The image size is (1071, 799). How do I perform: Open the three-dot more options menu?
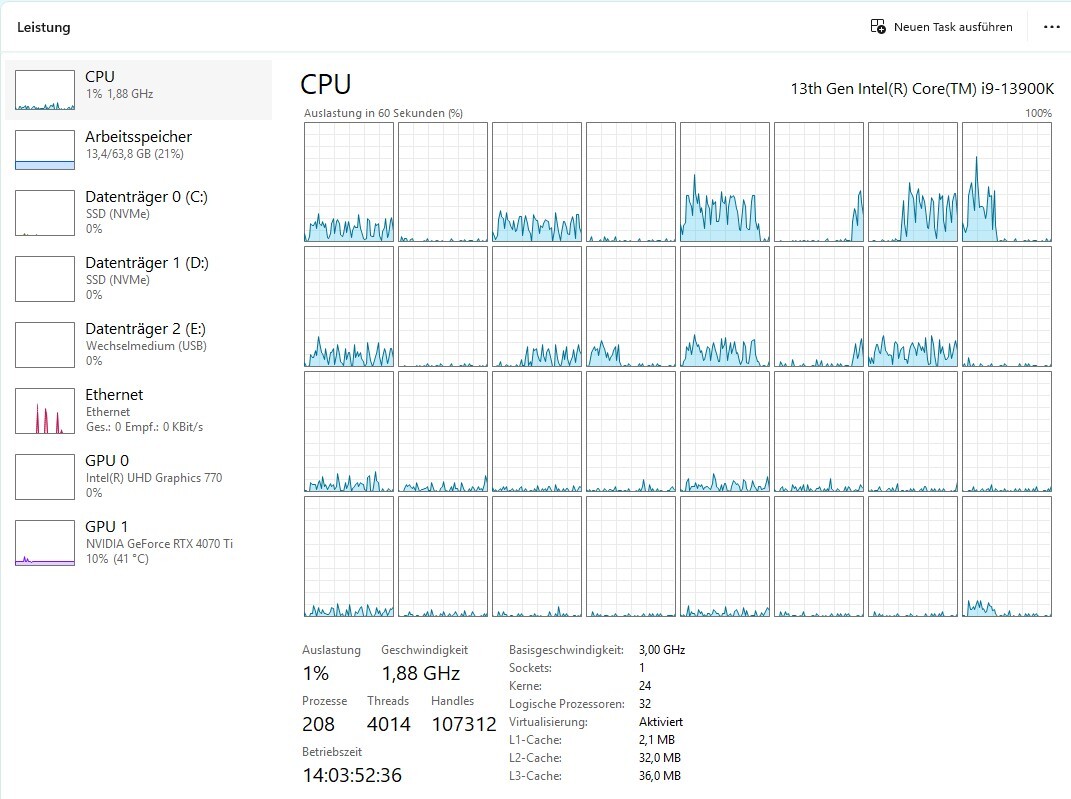coord(1051,27)
